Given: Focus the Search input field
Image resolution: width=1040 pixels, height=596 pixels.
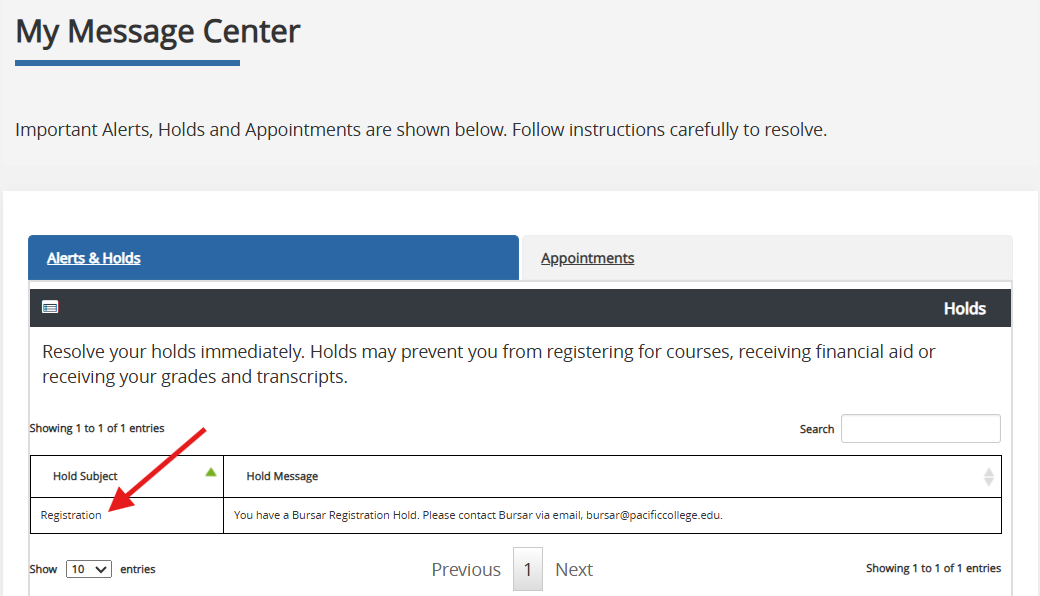Looking at the screenshot, I should (x=920, y=429).
